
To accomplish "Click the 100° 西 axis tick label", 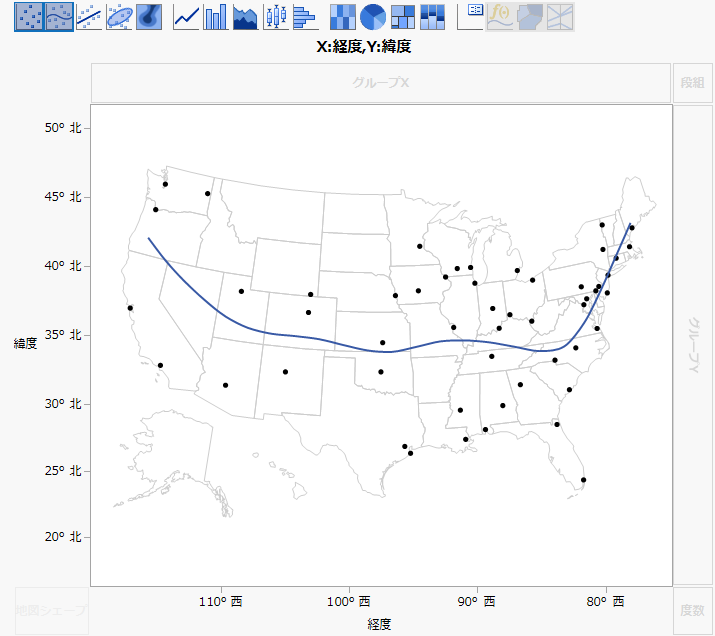I will 349,602.
